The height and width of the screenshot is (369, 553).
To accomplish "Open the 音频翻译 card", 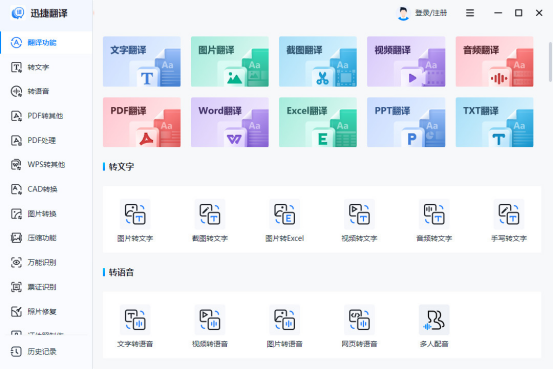I will coord(494,61).
